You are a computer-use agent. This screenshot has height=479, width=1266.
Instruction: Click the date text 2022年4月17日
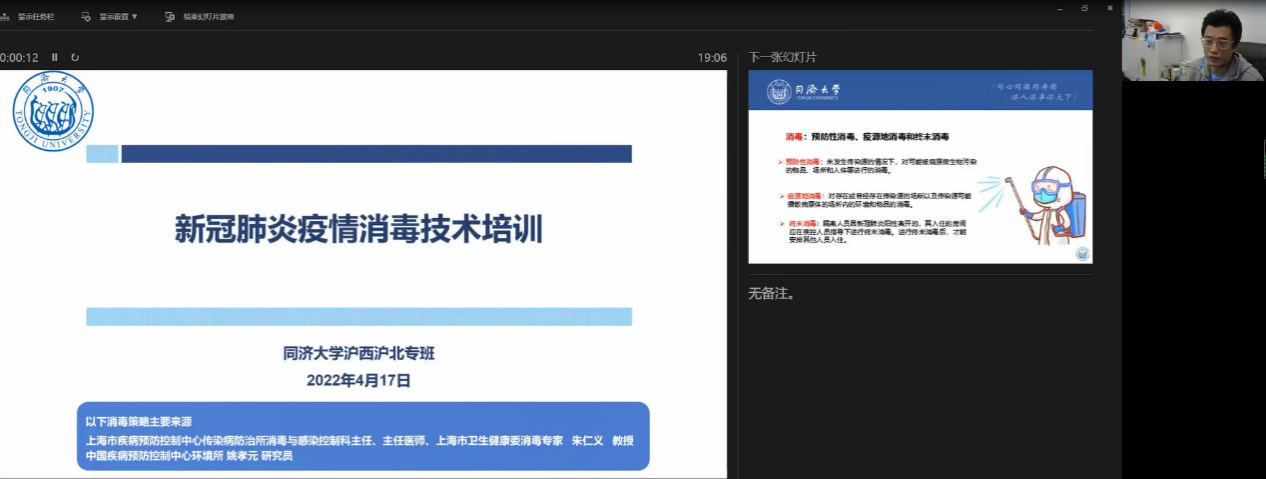tap(358, 380)
